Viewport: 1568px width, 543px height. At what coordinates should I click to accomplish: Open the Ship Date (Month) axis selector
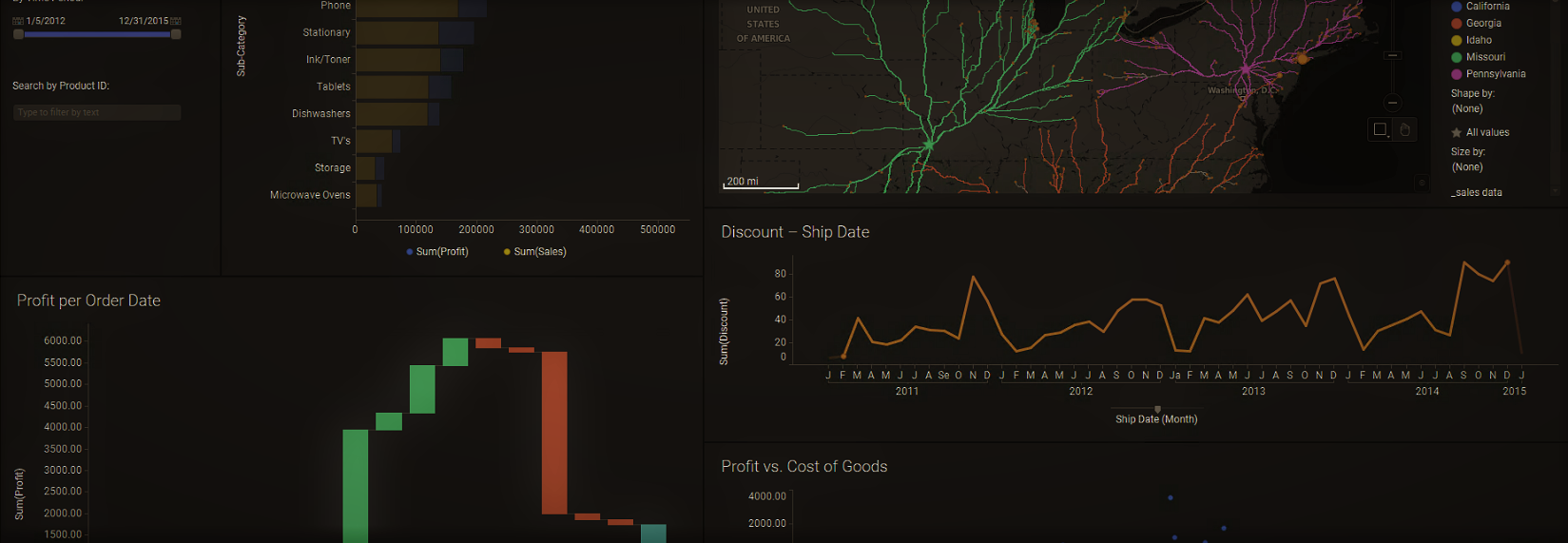coord(1156,419)
